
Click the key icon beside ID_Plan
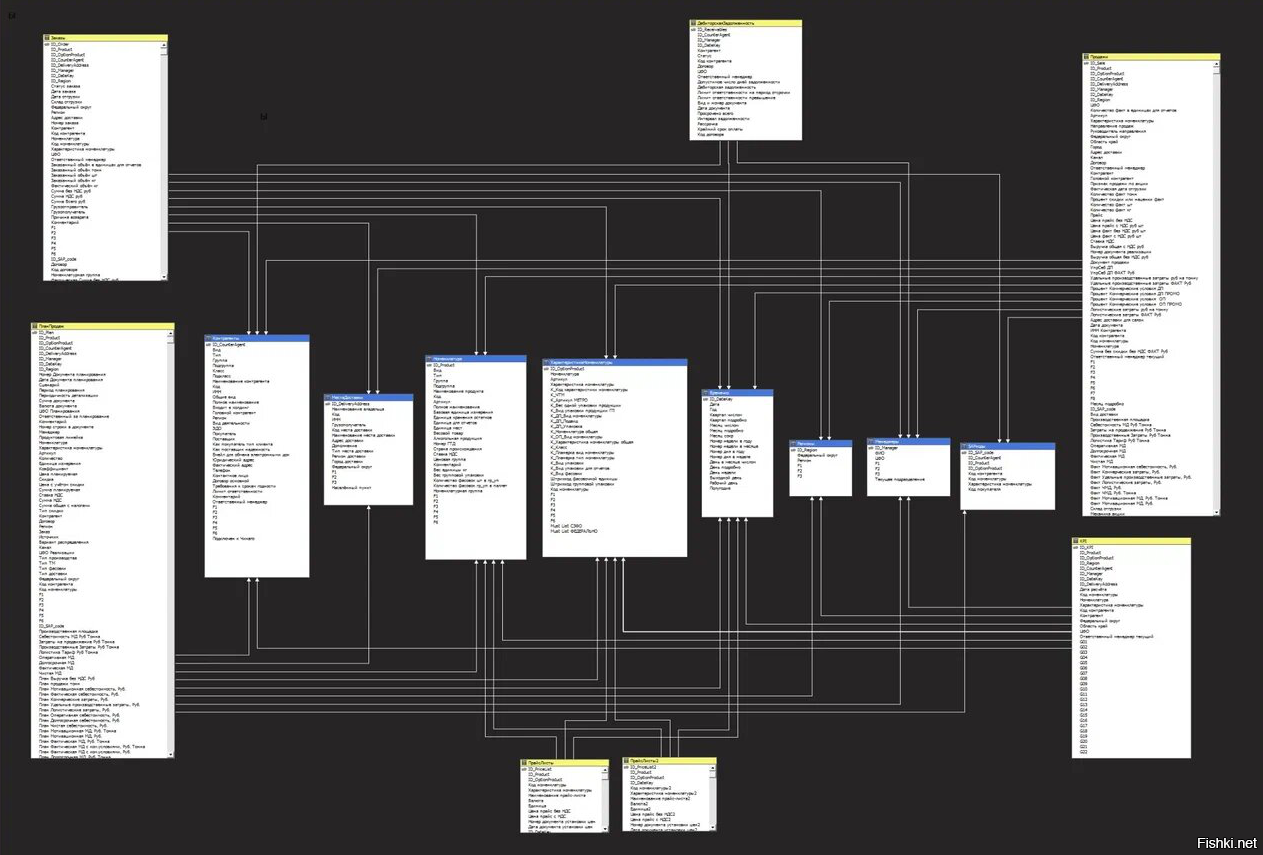pyautogui.click(x=34, y=333)
